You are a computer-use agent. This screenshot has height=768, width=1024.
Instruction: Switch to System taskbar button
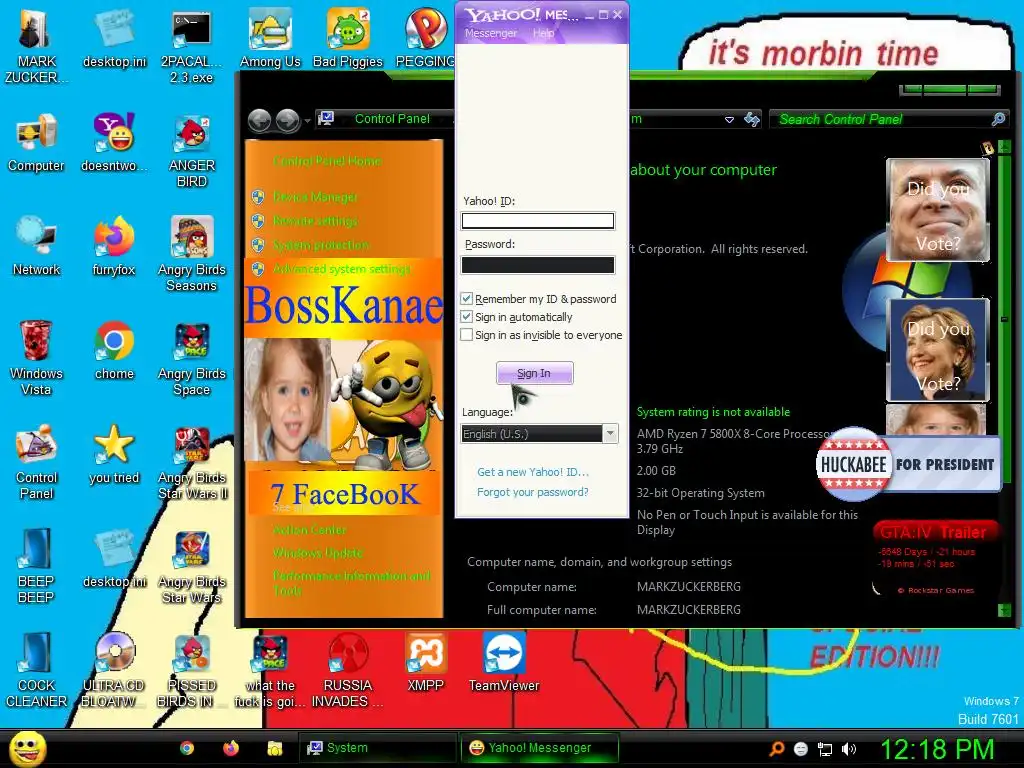point(377,748)
